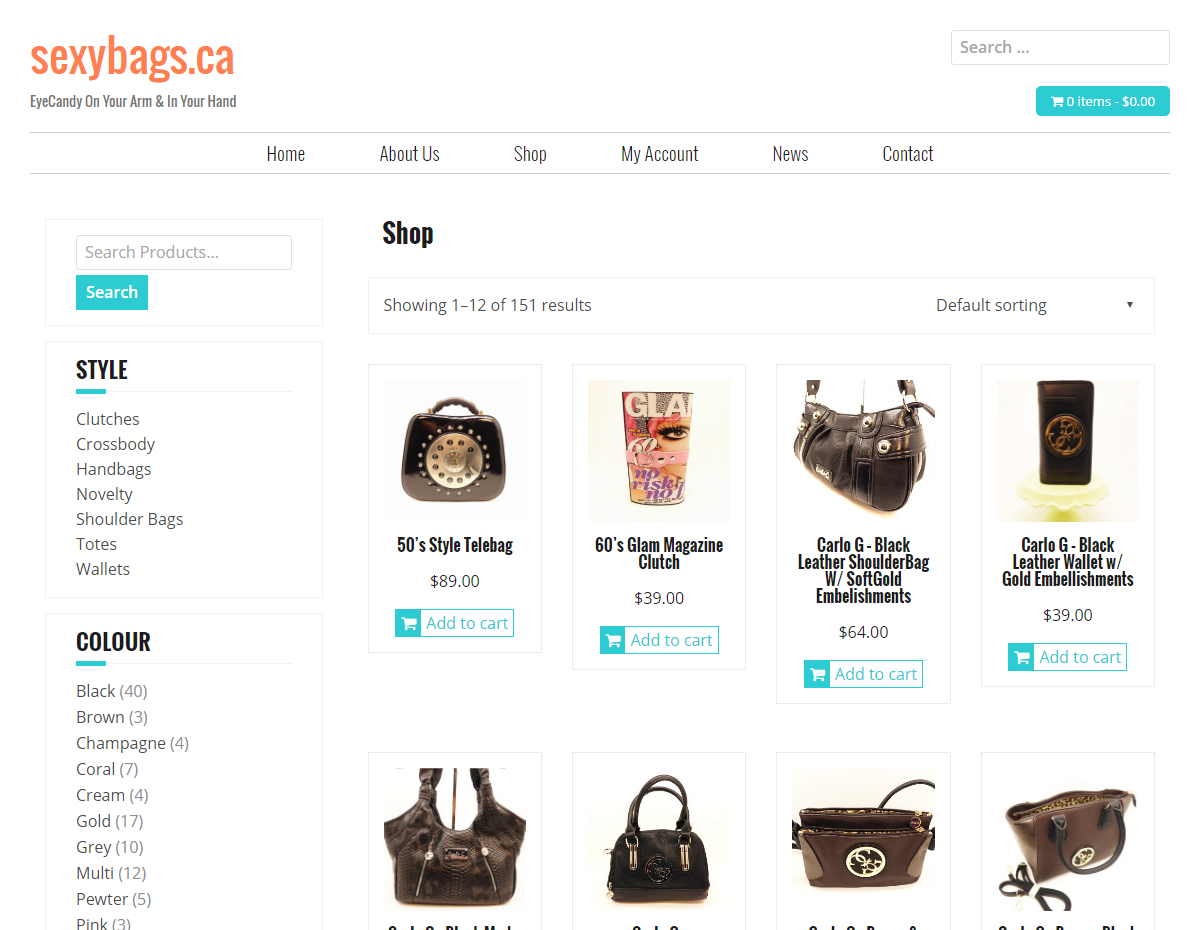Screen dimensions: 1200x930
Task: Click cart icon under Carlo G ShoulderBag
Action: [x=817, y=674]
